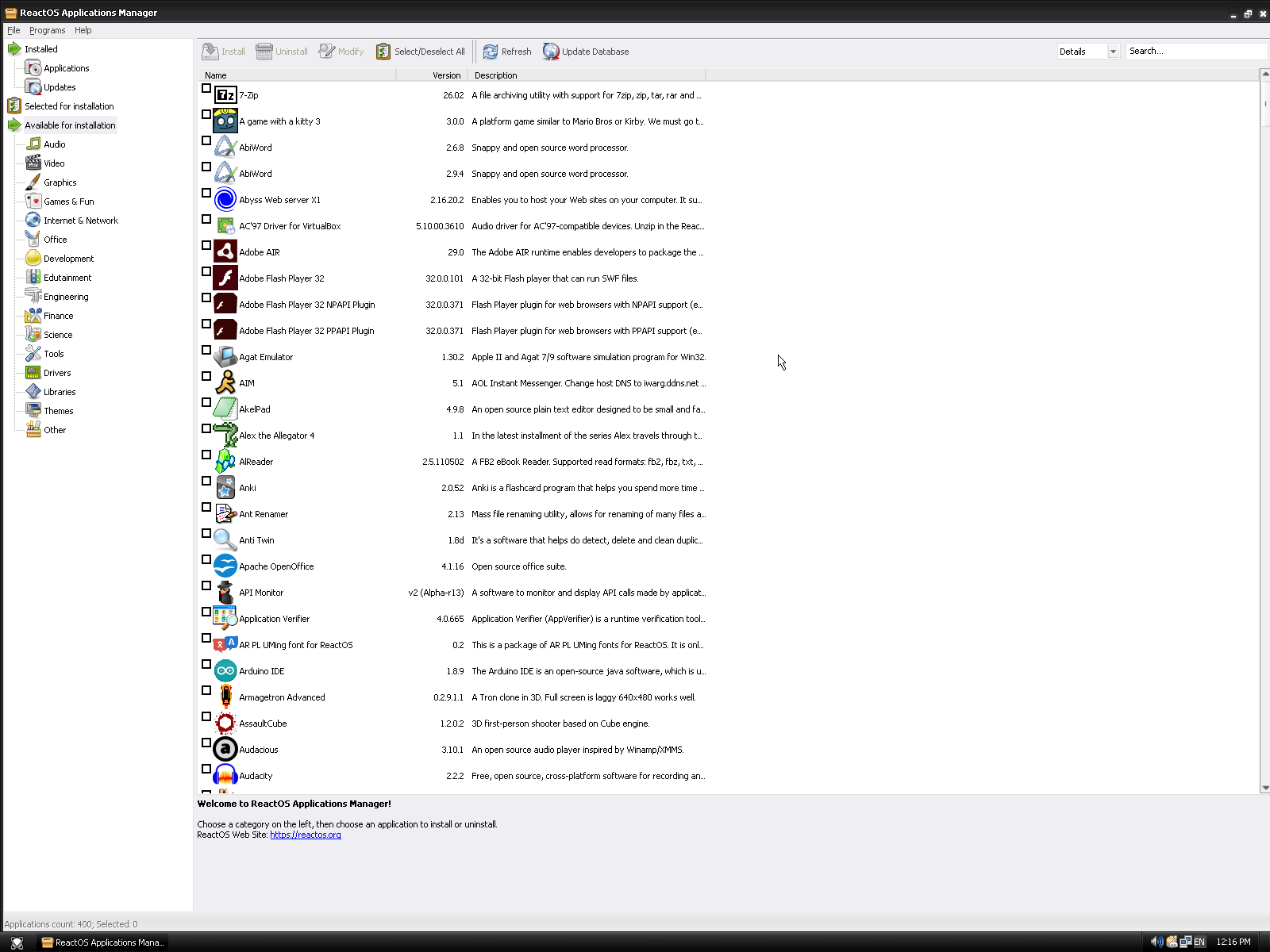Screen dimensions: 1270x952
Task: Click the Audacity headphones icon
Action: 225,776
